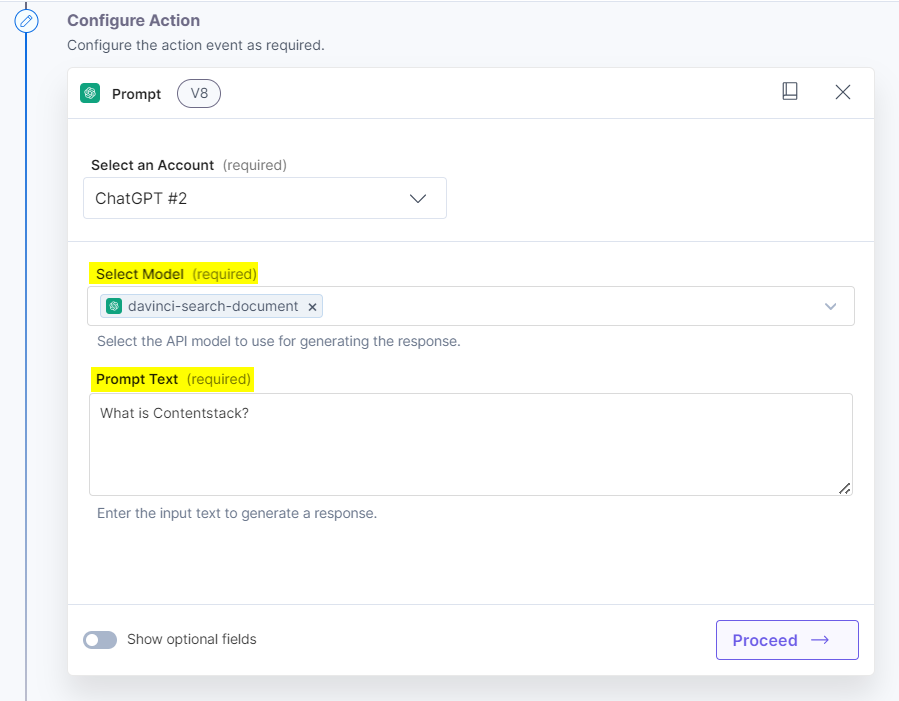
Task: Select the davinci-search-document tag text
Action: 213,306
